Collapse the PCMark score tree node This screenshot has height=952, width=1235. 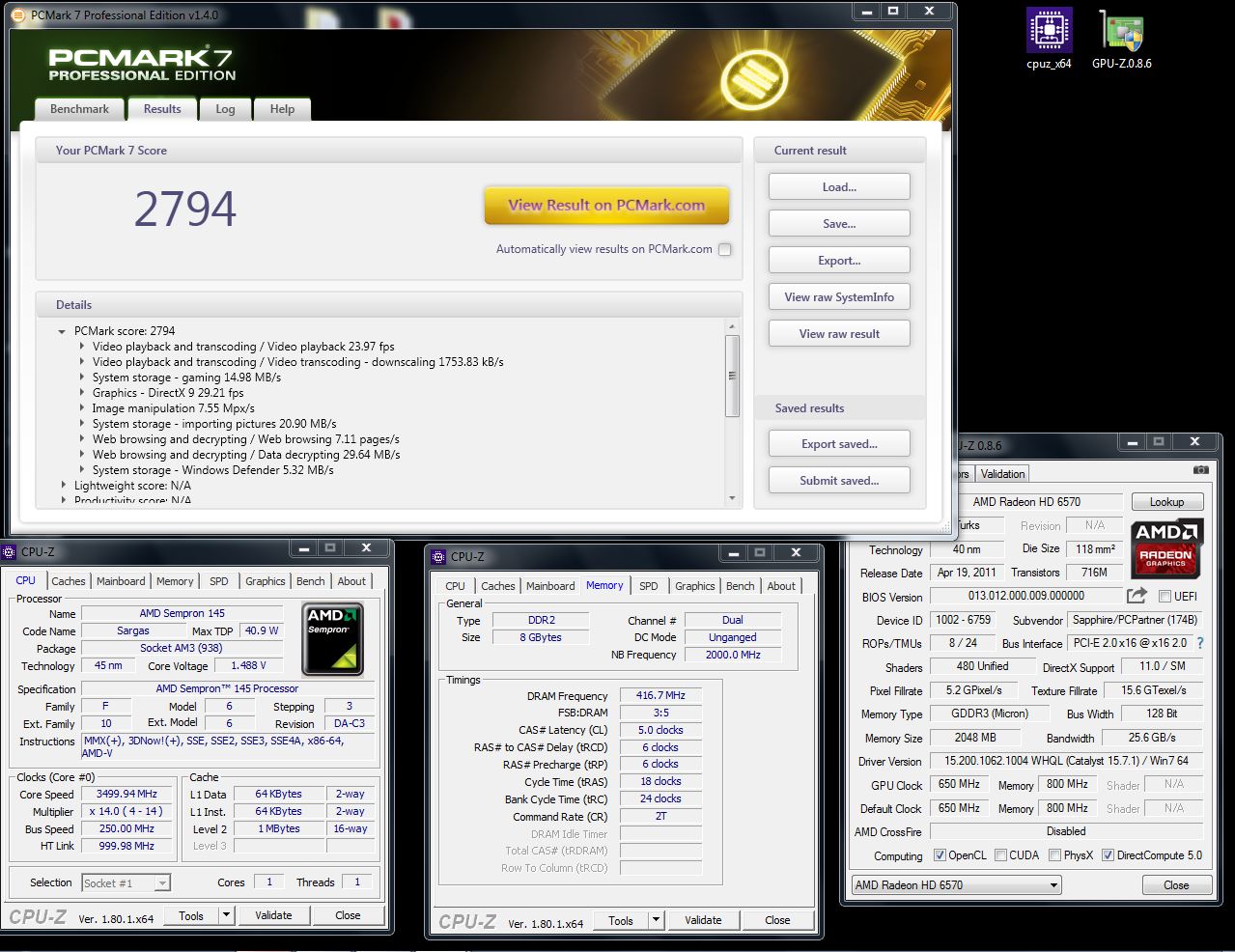click(63, 331)
